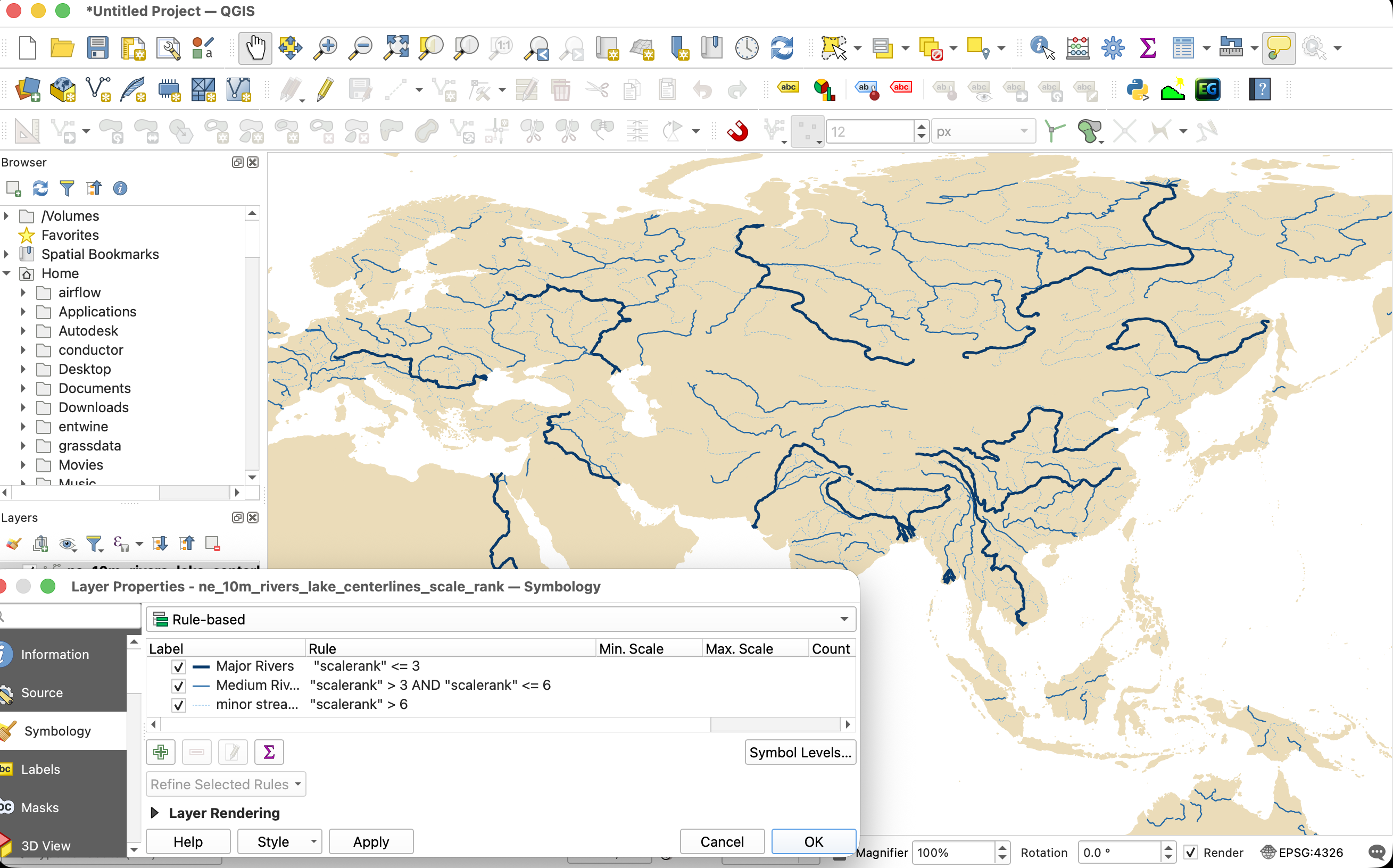Click the Open Data Source Manager icon
The image size is (1393, 868).
[28, 89]
